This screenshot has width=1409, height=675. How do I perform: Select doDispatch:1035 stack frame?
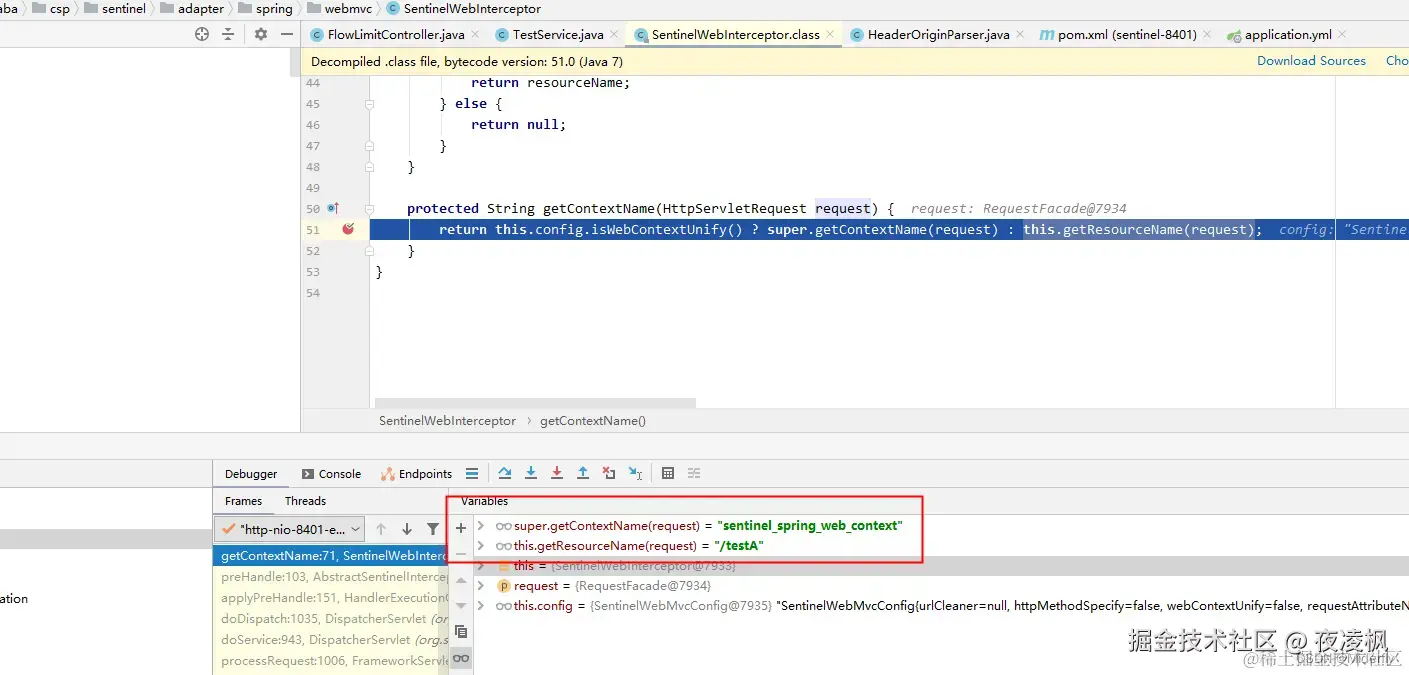coord(331,619)
